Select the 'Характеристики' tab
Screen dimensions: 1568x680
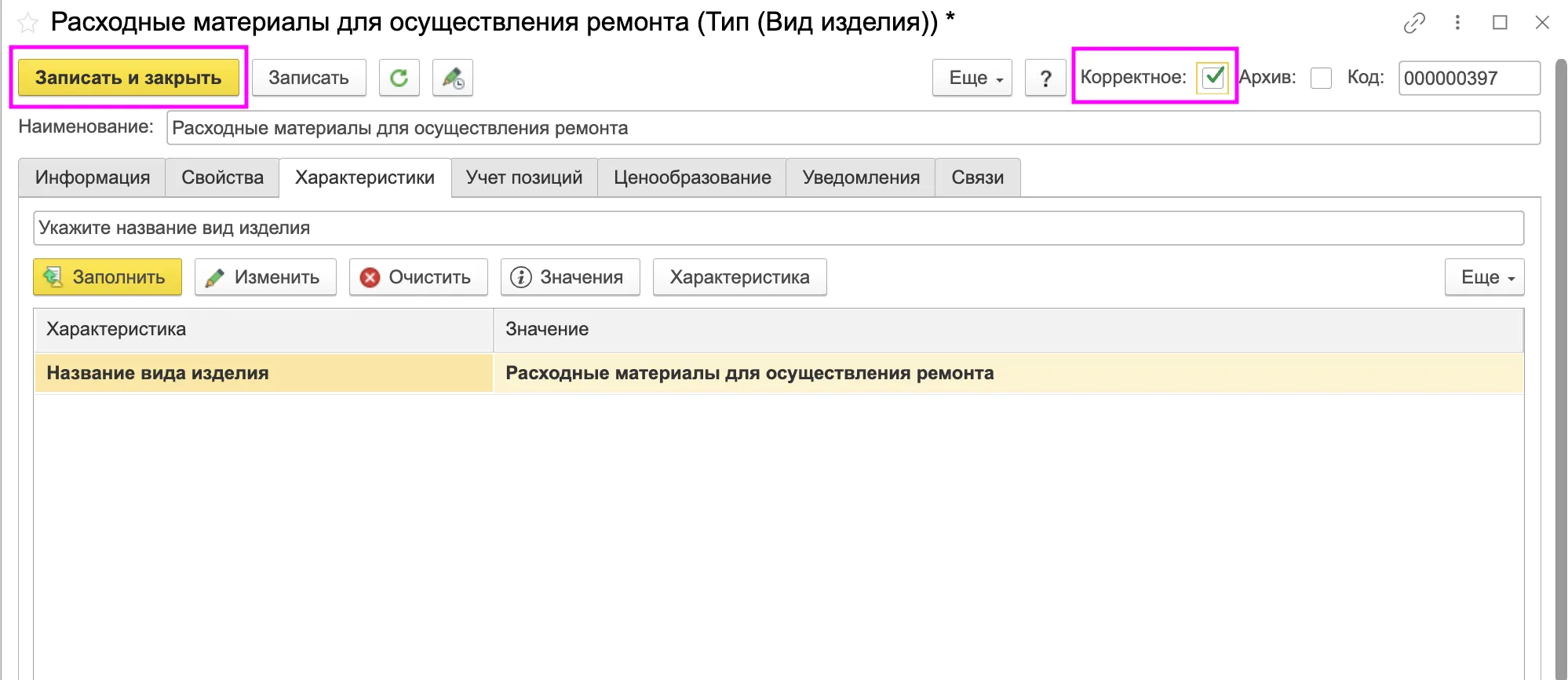[x=365, y=177]
